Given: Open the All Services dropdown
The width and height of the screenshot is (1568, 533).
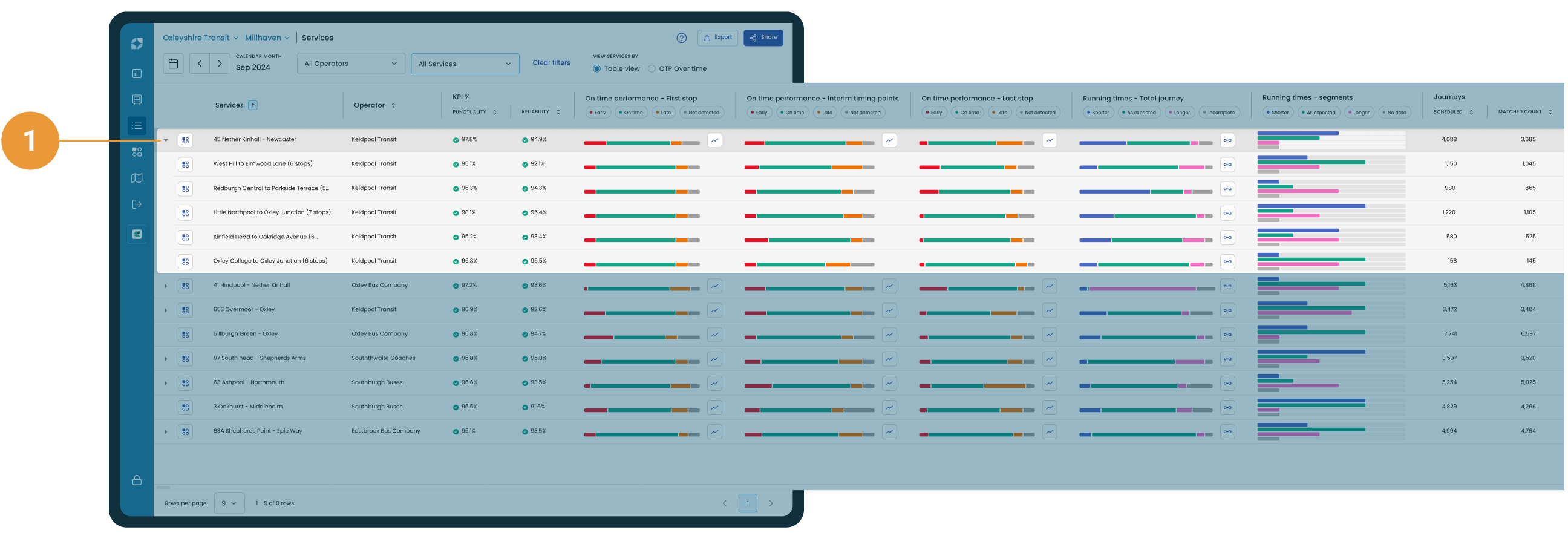Looking at the screenshot, I should click(465, 64).
